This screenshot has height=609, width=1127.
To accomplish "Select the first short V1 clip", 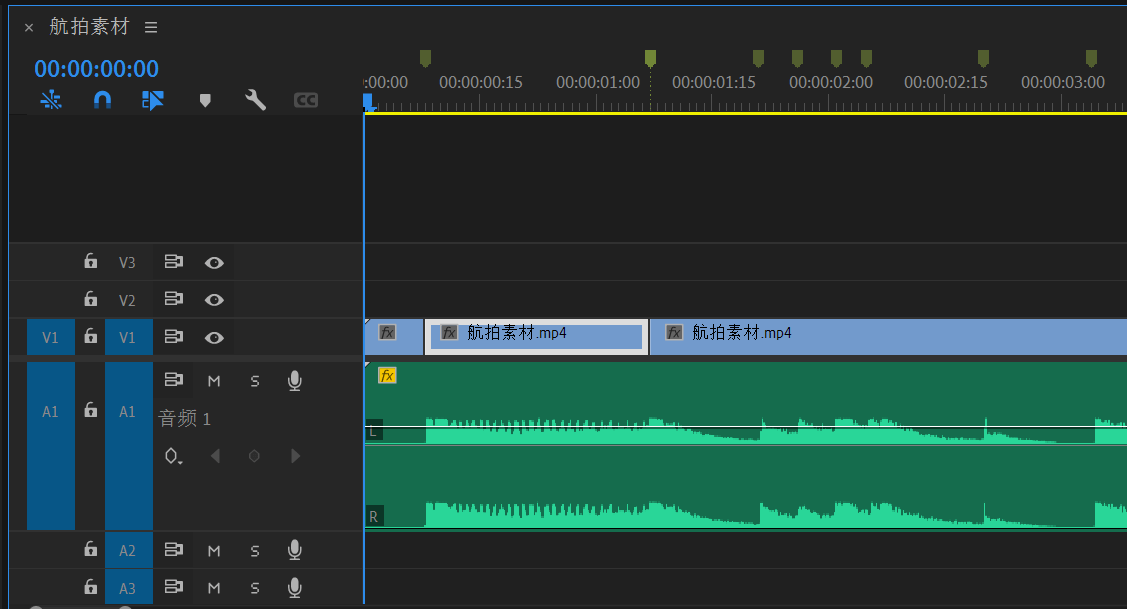I will pos(394,337).
